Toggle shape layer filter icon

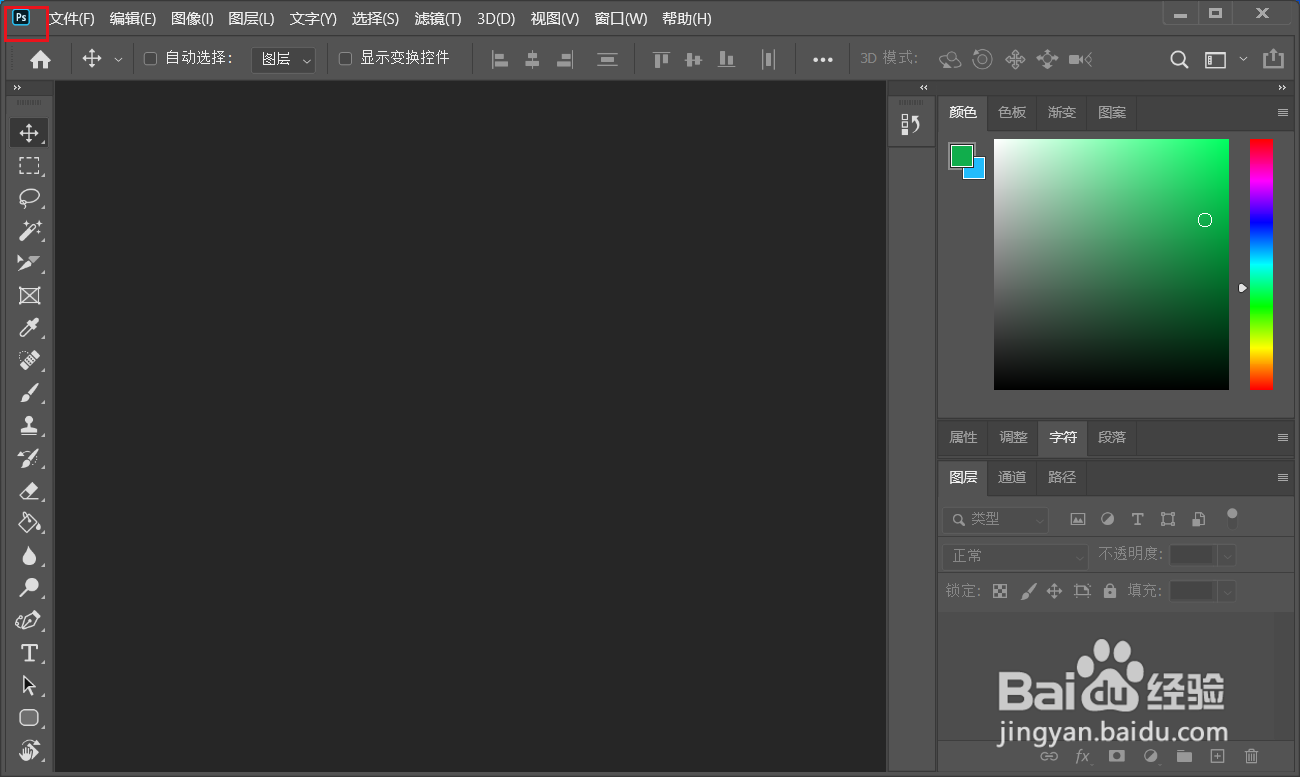coord(1168,519)
